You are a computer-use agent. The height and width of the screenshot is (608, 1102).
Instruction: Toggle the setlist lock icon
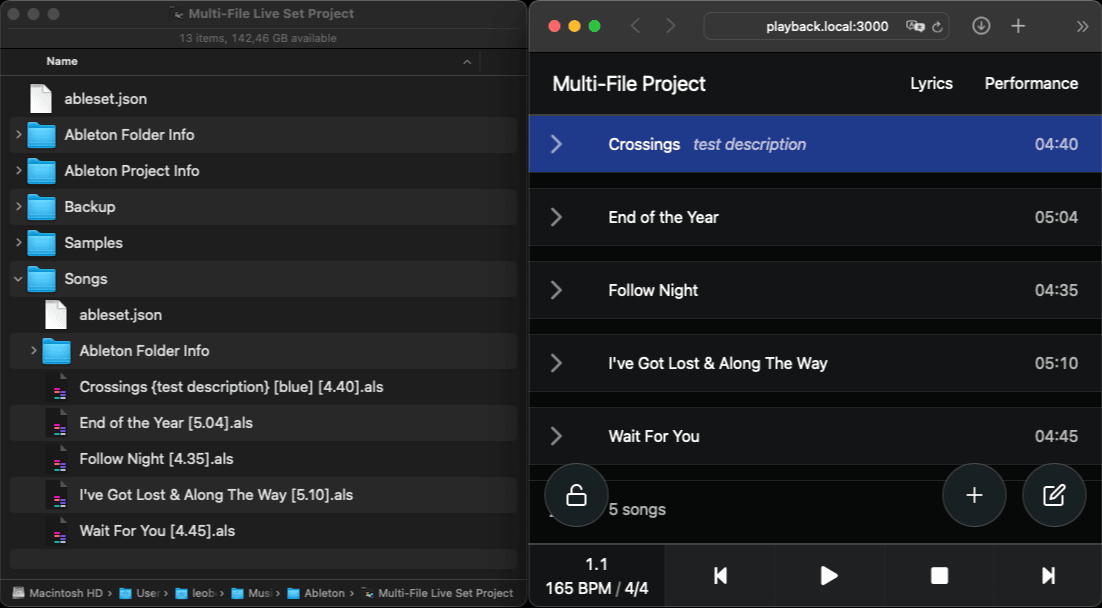click(x=576, y=495)
